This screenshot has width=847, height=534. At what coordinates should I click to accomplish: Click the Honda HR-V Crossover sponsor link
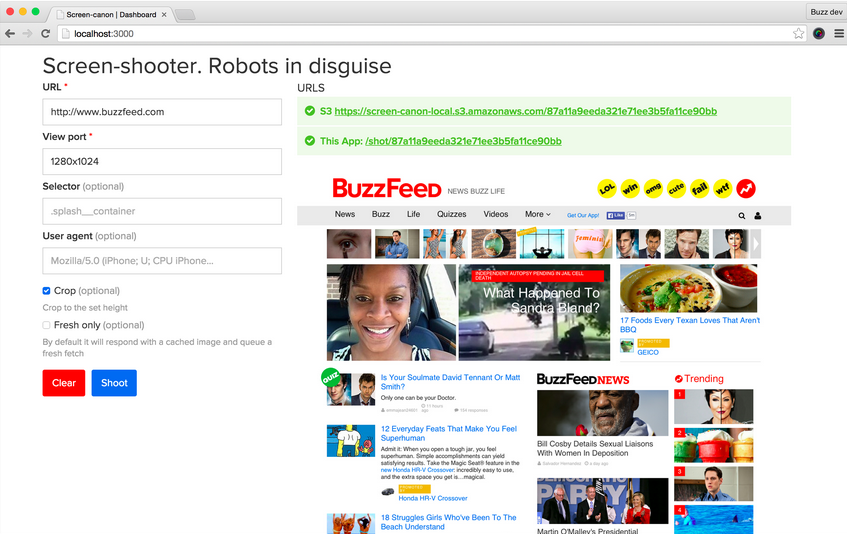pos(433,498)
